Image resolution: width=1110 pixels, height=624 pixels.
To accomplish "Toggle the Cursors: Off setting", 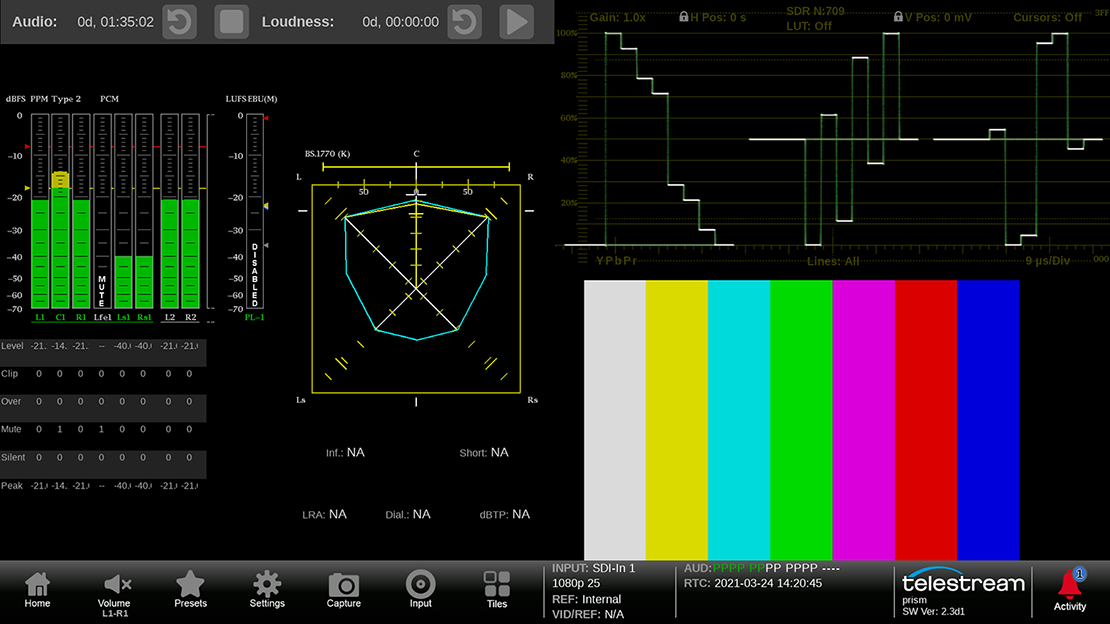I will point(1047,18).
